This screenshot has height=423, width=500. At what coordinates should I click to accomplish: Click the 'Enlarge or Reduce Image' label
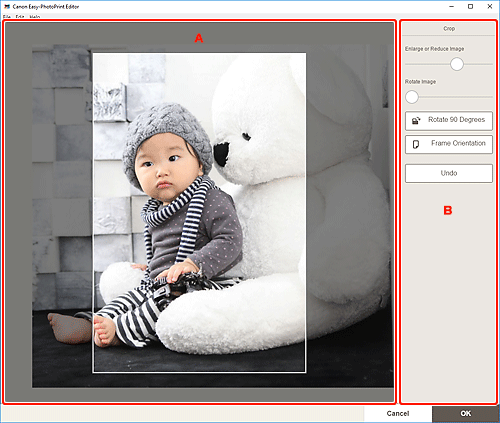(x=434, y=49)
